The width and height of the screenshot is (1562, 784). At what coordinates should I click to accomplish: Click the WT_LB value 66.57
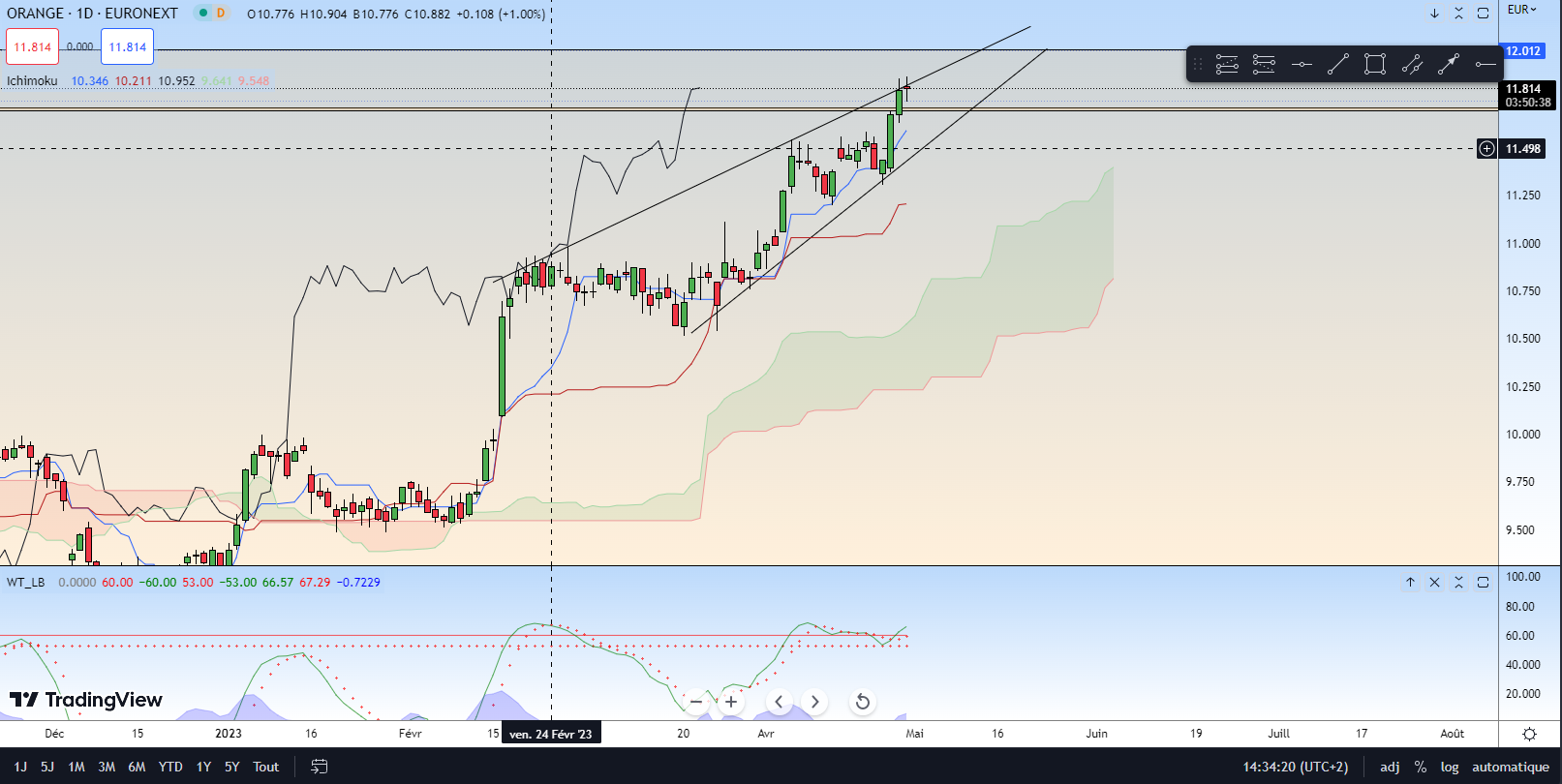coord(278,583)
